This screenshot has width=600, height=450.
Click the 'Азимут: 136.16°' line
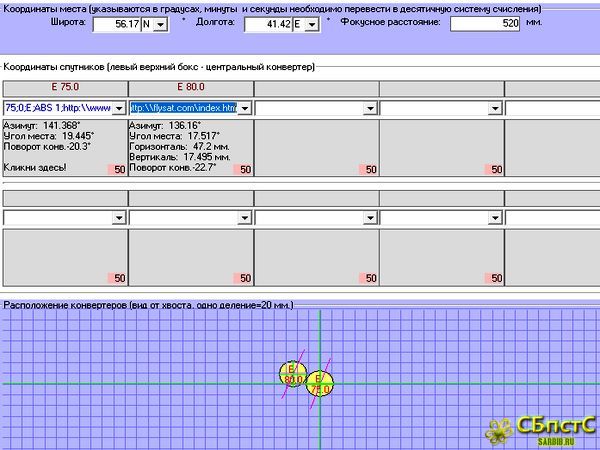point(165,126)
